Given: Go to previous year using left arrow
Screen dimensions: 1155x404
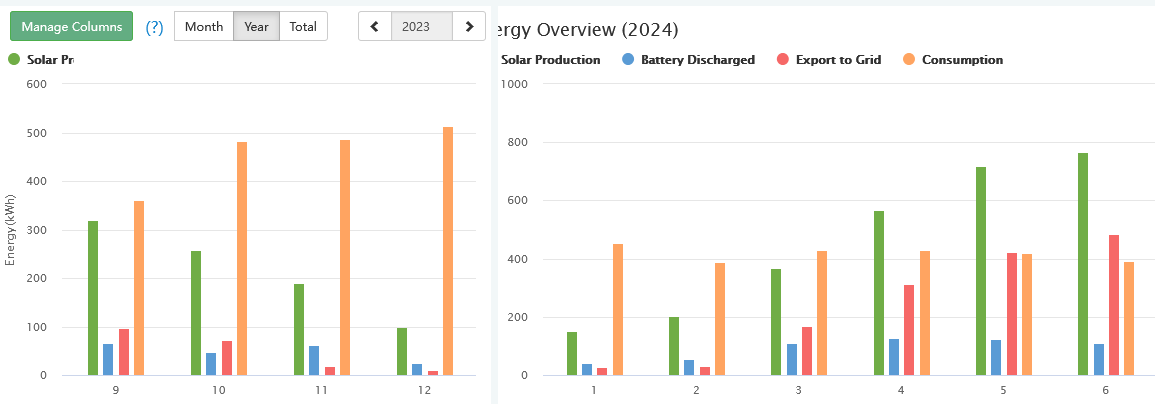Looking at the screenshot, I should tap(375, 27).
